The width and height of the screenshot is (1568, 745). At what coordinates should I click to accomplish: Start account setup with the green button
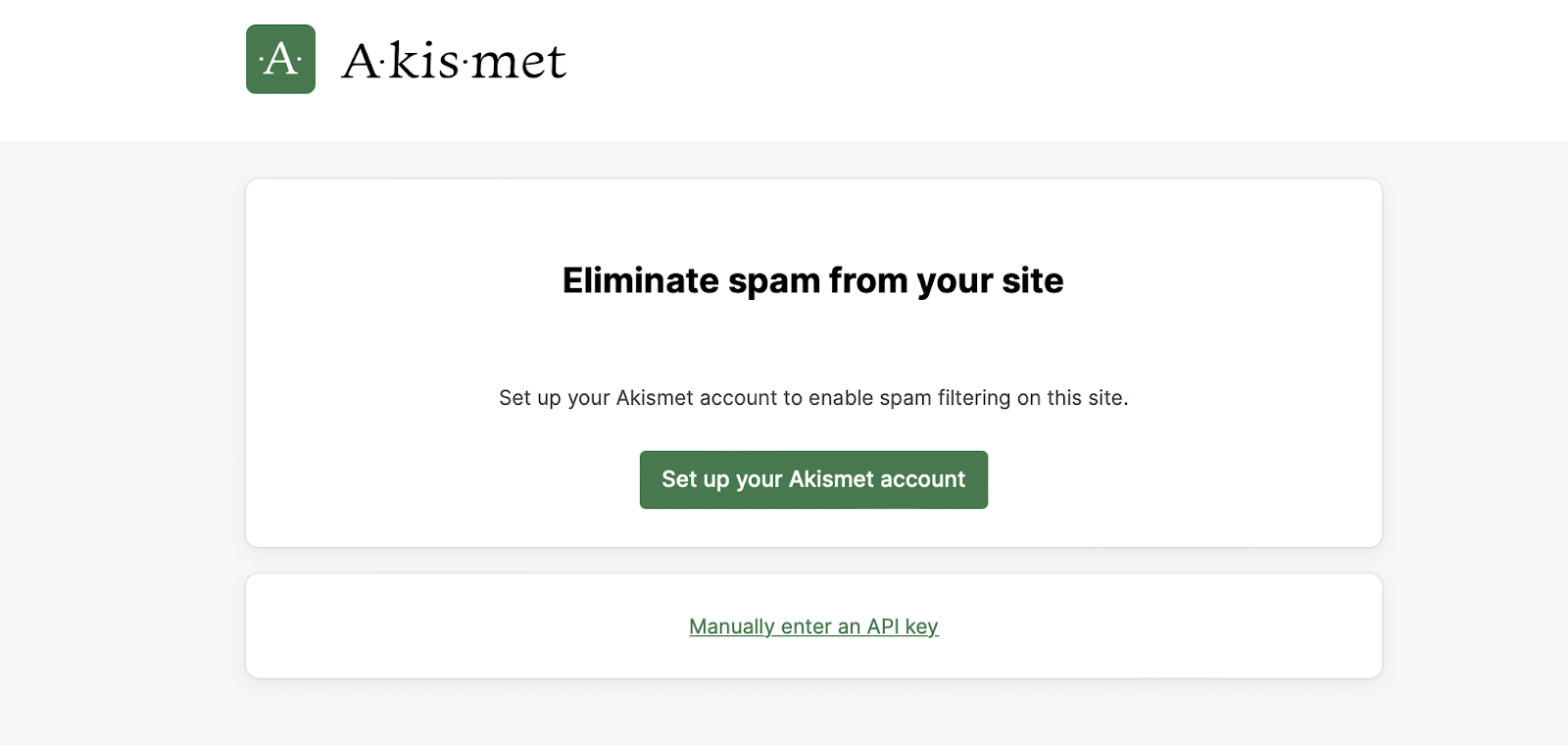pos(813,479)
